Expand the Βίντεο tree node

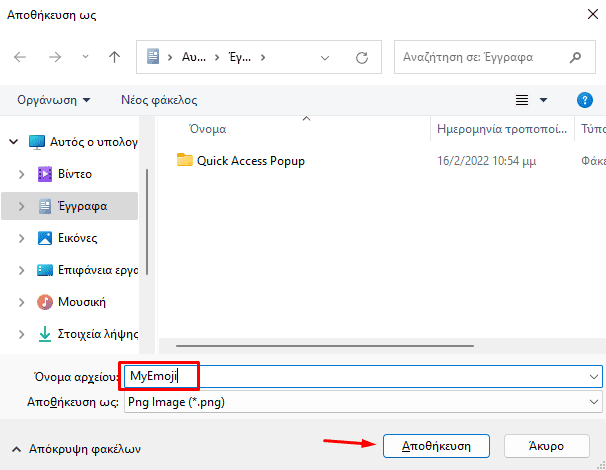(x=22, y=174)
